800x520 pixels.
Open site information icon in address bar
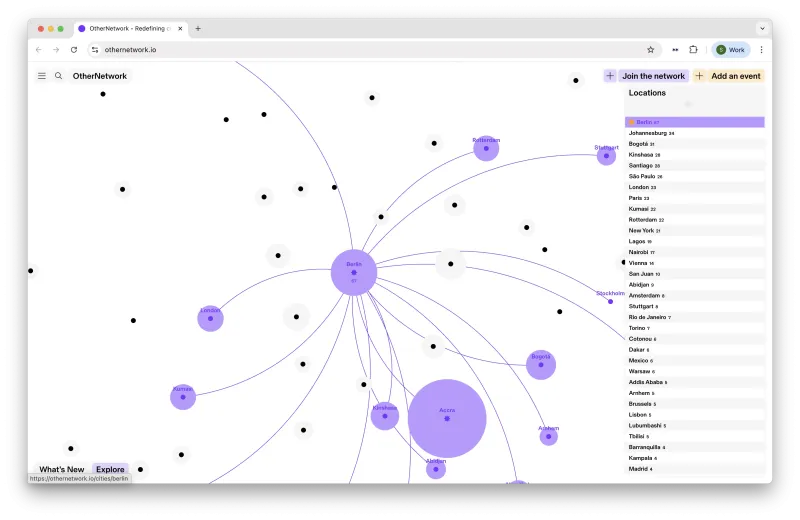click(x=95, y=49)
